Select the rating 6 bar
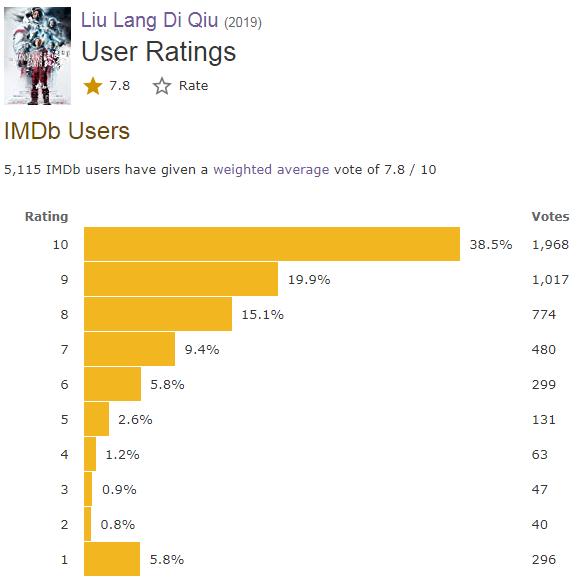The width and height of the screenshot is (581, 584). [x=112, y=384]
